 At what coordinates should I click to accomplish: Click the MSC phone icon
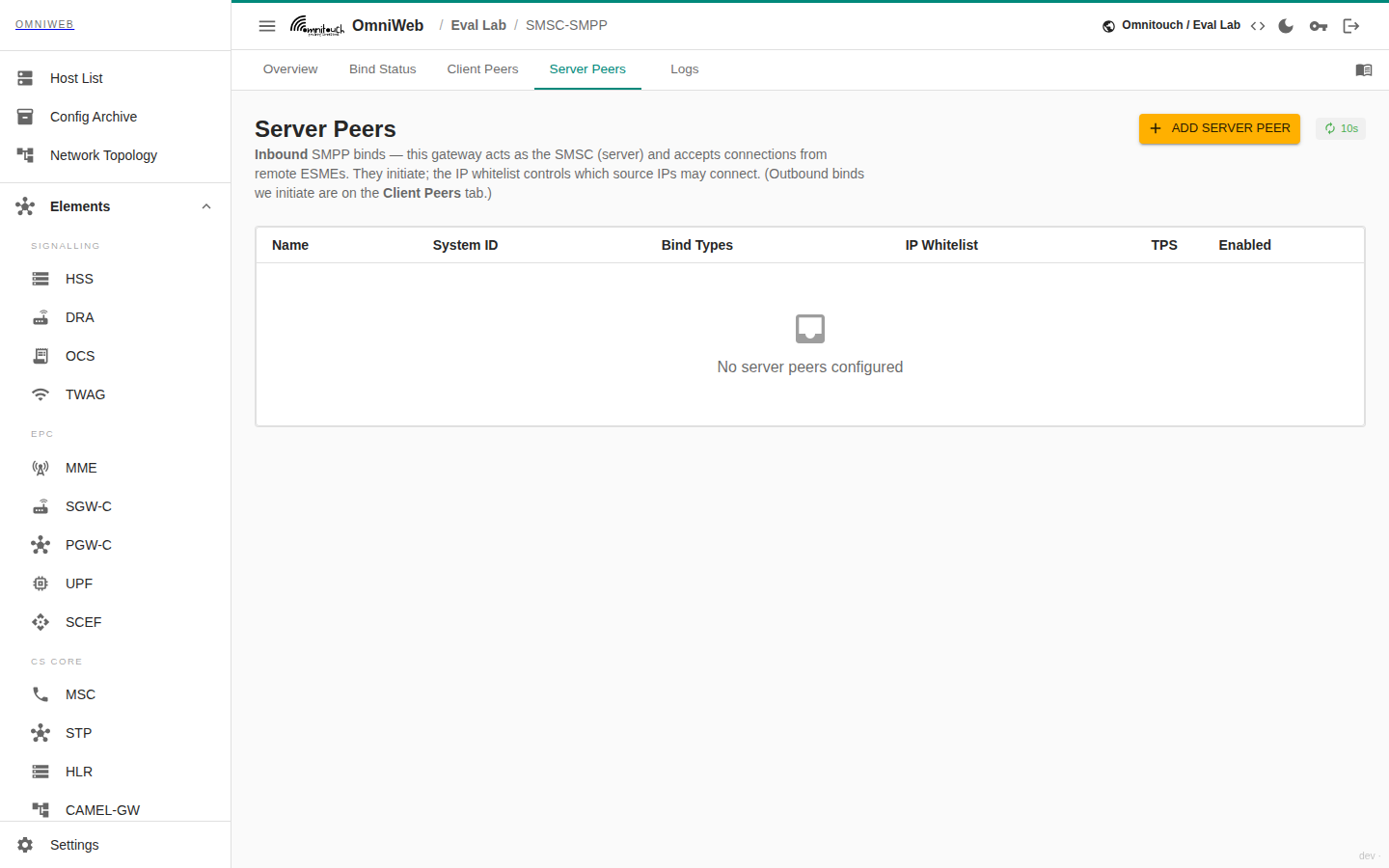(x=41, y=694)
